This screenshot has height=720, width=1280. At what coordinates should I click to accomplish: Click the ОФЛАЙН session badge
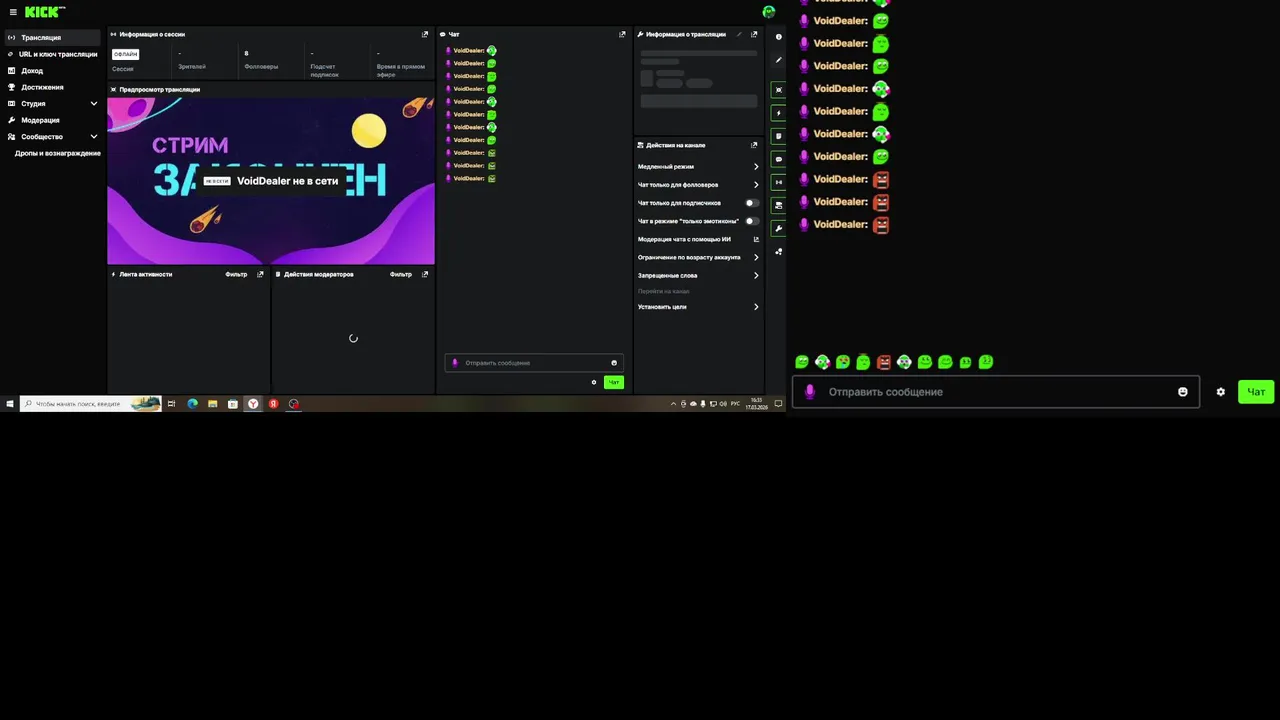[125, 54]
